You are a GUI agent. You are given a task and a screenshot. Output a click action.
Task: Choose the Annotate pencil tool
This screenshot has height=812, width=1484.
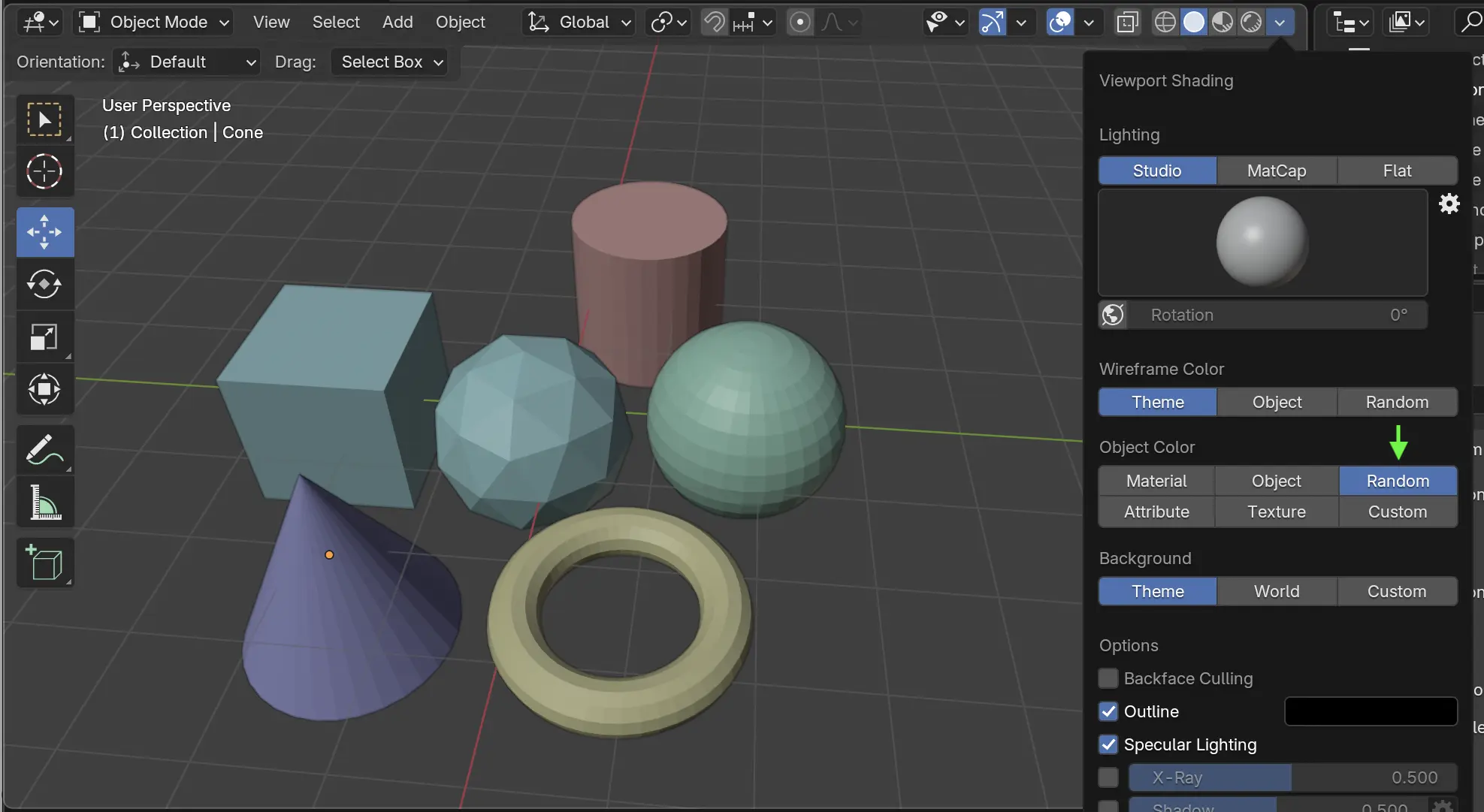click(x=44, y=450)
